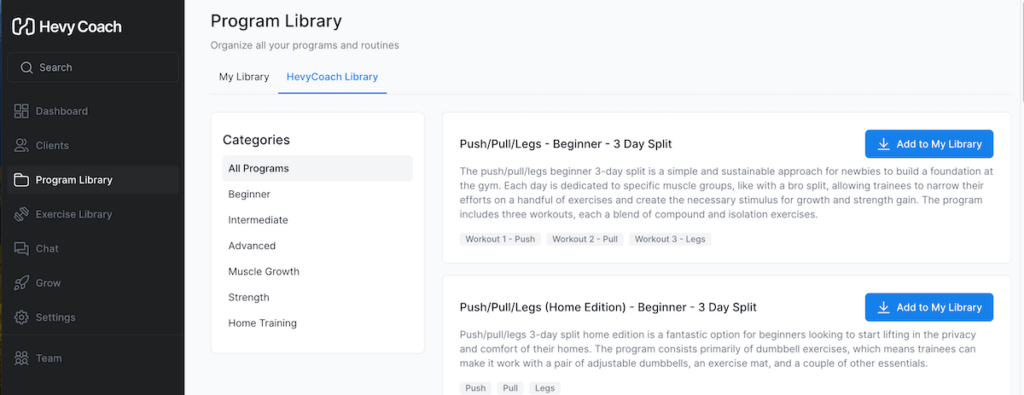Click the Exercise Library dumbbell icon
Image resolution: width=1024 pixels, height=395 pixels.
(22, 214)
